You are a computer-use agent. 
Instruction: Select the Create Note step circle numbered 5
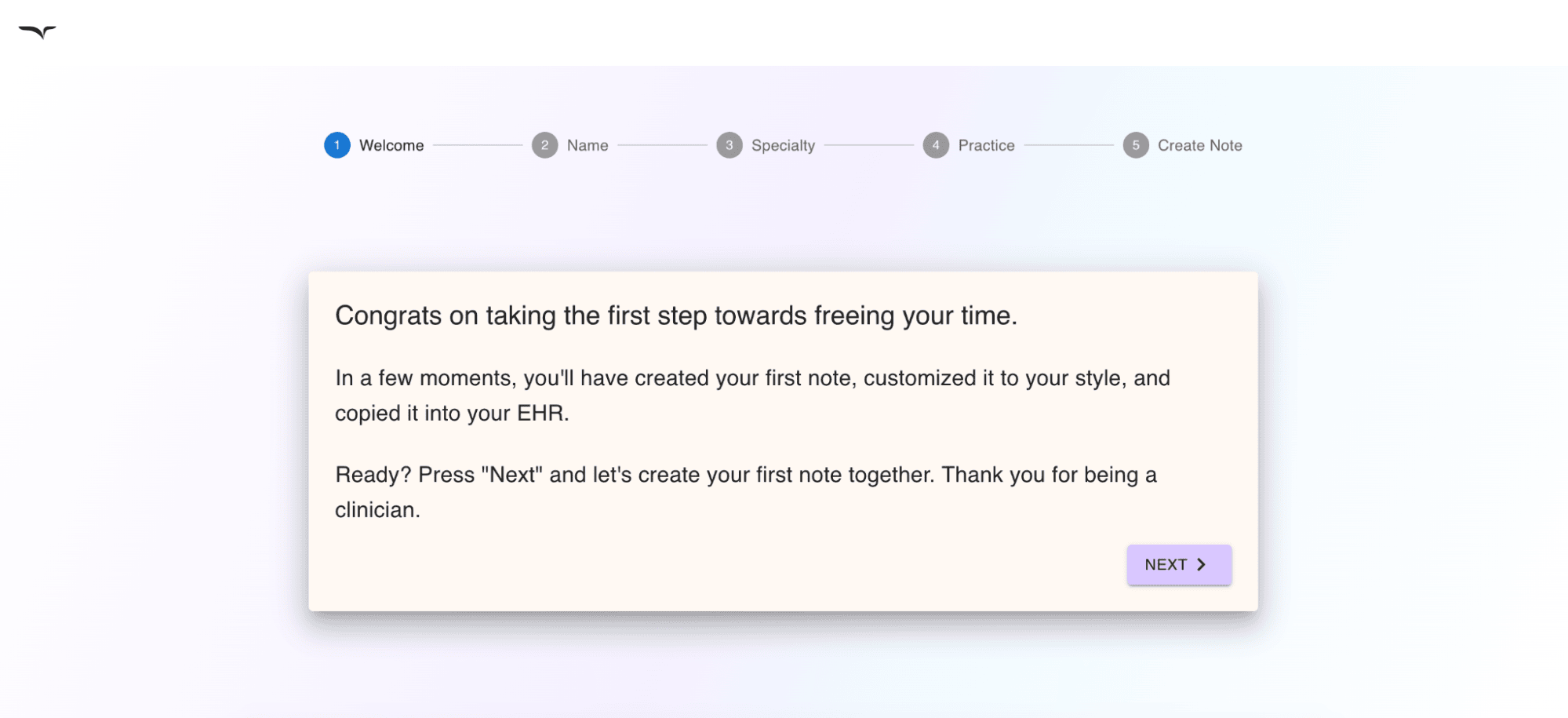coord(1136,145)
